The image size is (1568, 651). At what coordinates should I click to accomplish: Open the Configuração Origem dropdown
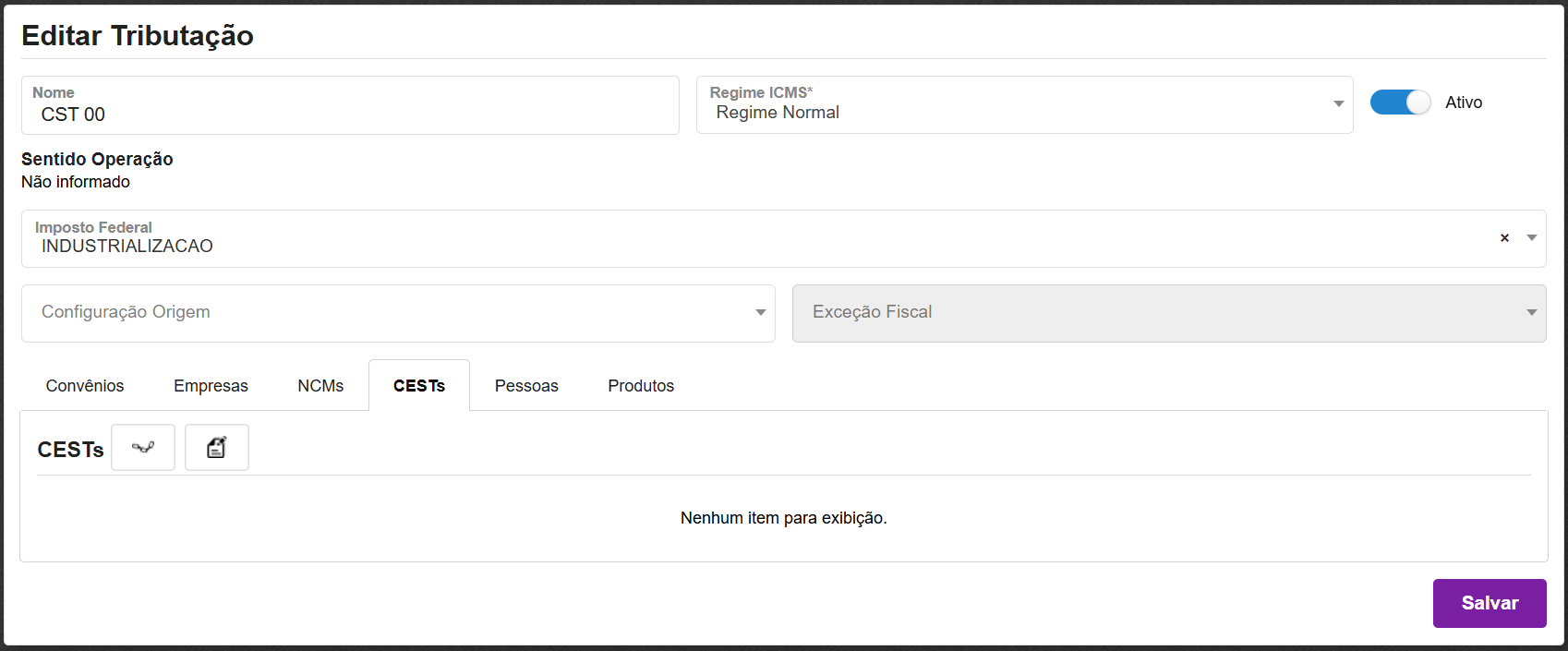pyautogui.click(x=397, y=313)
